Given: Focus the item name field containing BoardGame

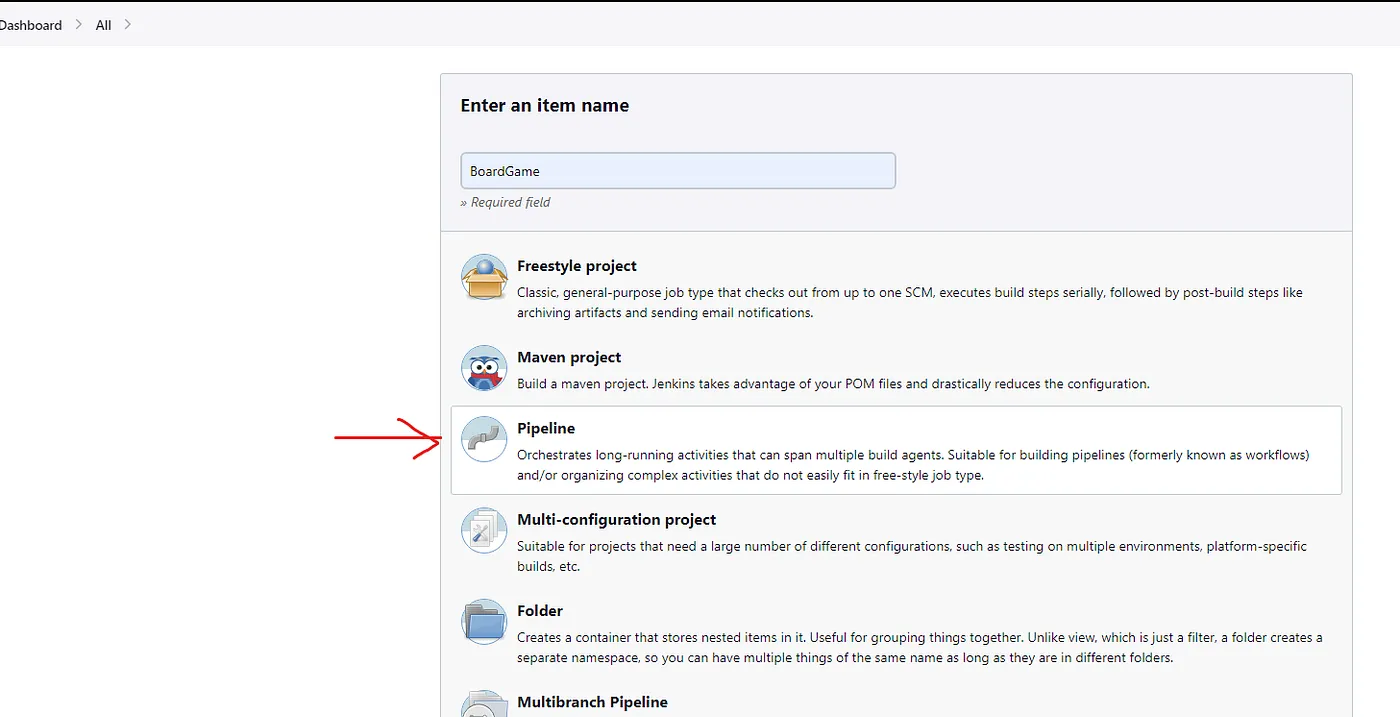Looking at the screenshot, I should (x=678, y=171).
